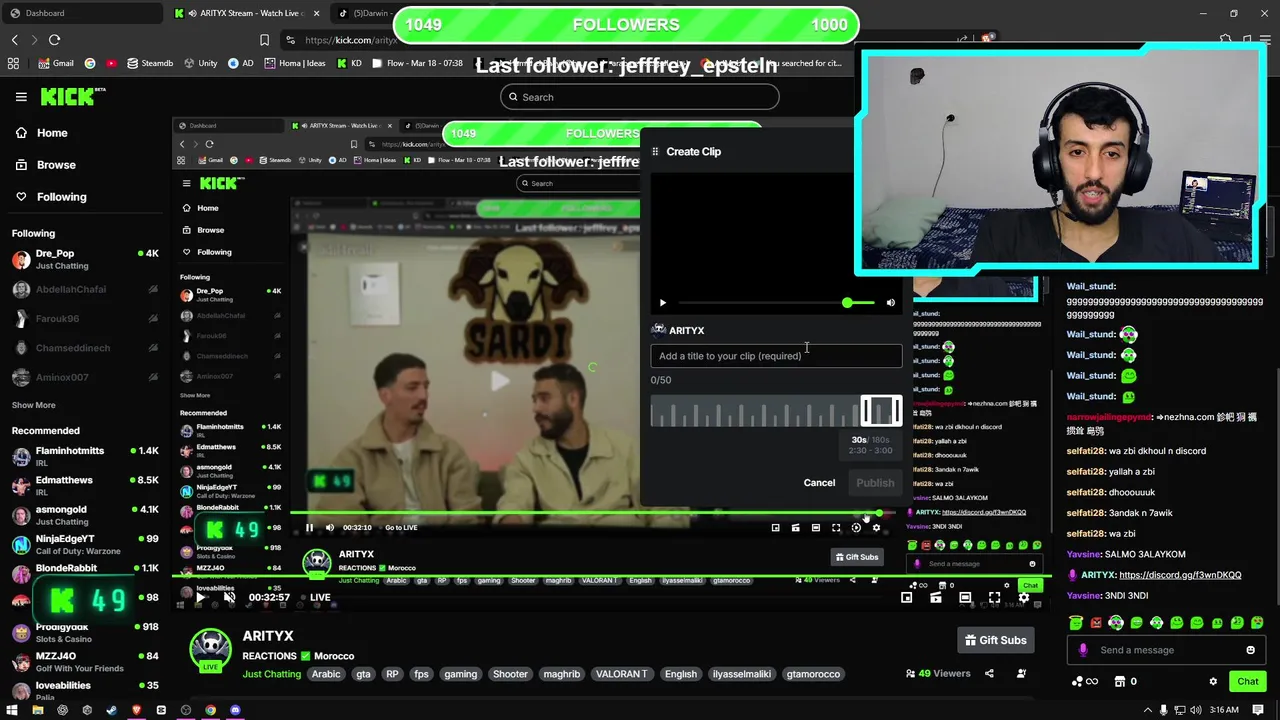Send message with green Chat button
Viewport: 1280px width, 720px height.
[x=1247, y=682]
